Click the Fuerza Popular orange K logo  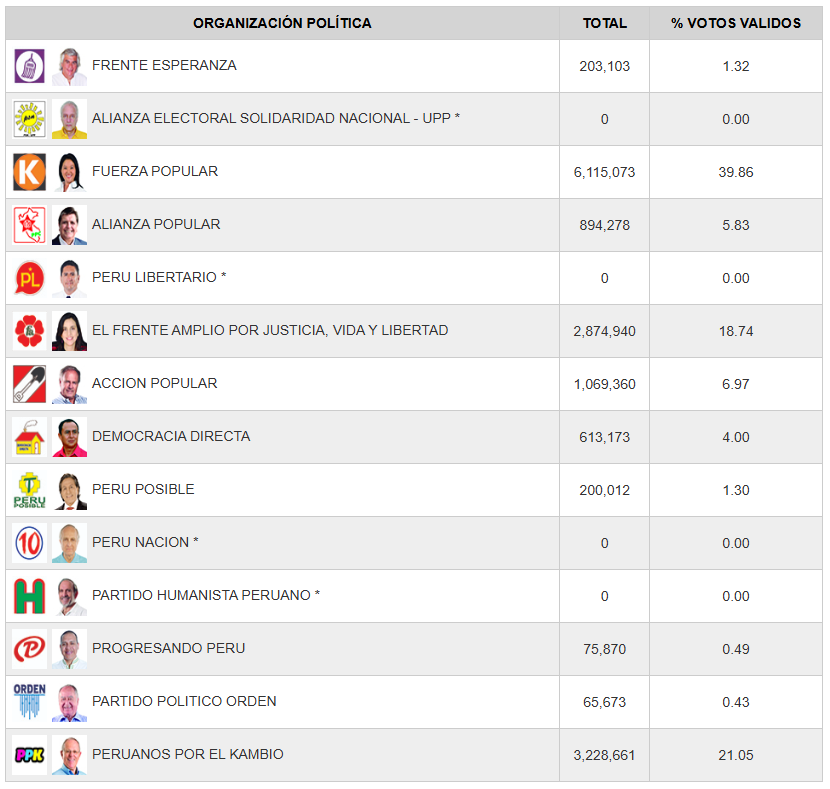pyautogui.click(x=30, y=172)
